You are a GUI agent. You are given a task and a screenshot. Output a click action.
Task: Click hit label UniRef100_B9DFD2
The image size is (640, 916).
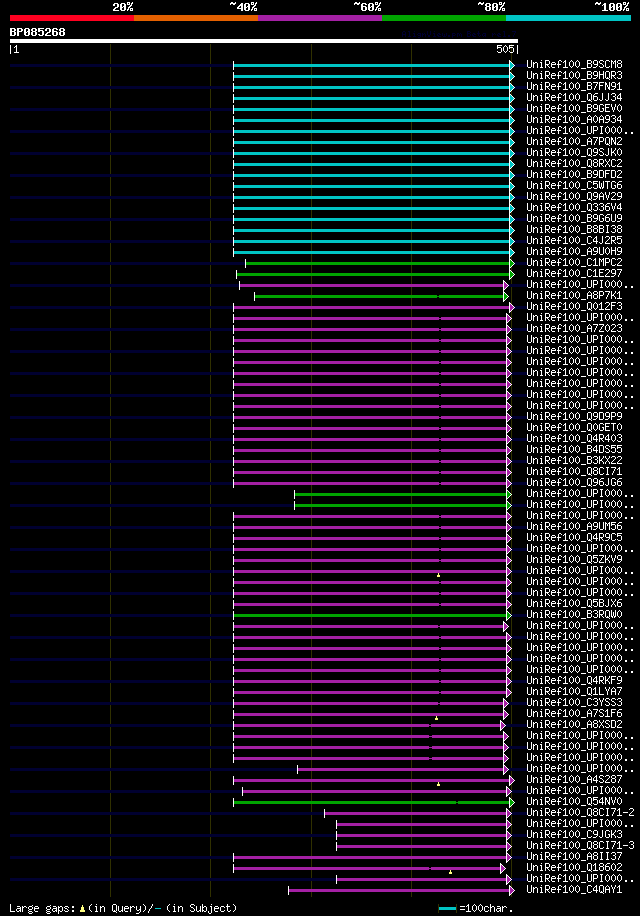574,175
